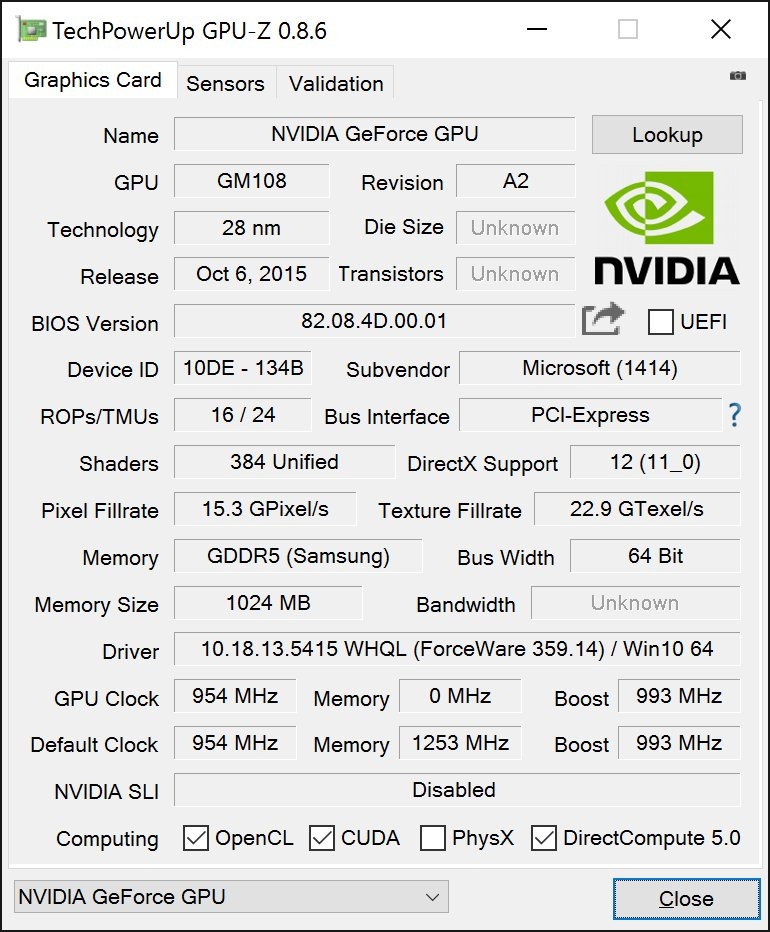Viewport: 770px width, 932px height.
Task: Click the GPU Name field
Action: click(375, 134)
